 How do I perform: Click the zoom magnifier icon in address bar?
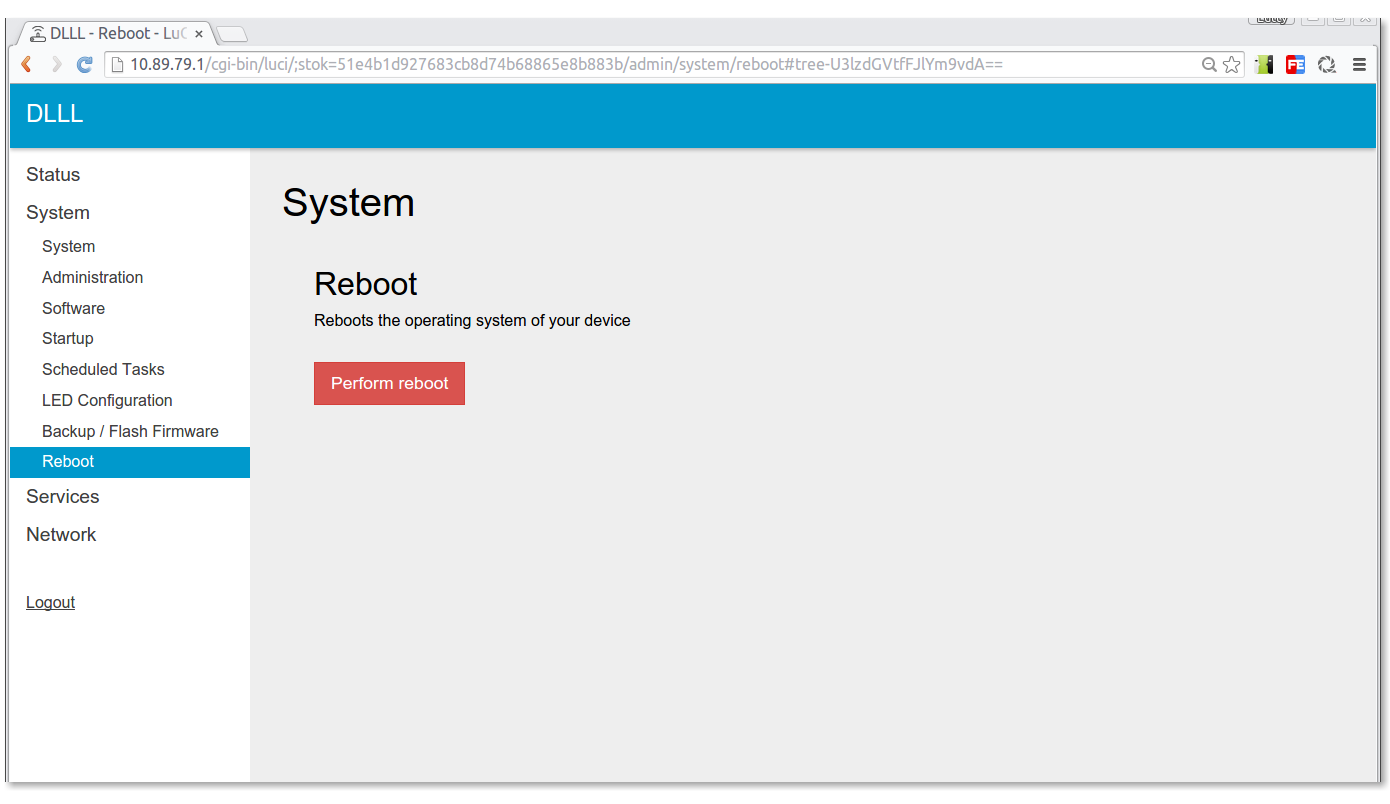(1209, 65)
